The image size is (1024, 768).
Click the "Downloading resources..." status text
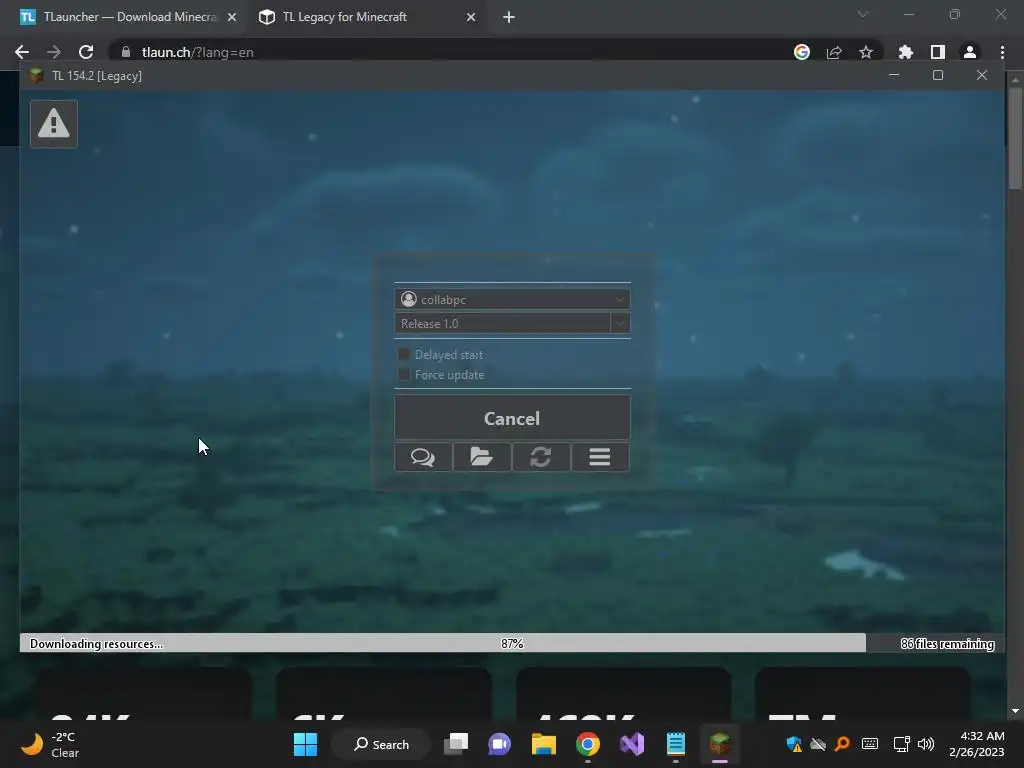pyautogui.click(x=96, y=643)
